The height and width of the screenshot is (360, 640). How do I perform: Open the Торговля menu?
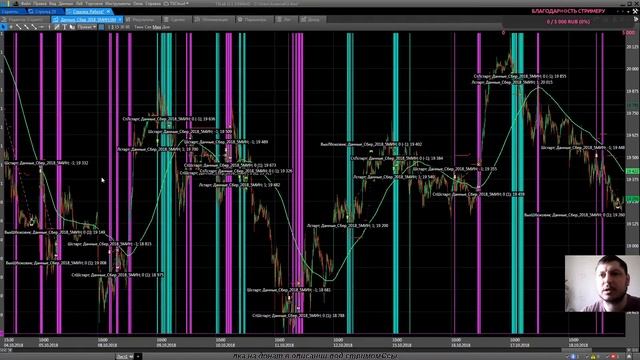pyautogui.click(x=94, y=3)
